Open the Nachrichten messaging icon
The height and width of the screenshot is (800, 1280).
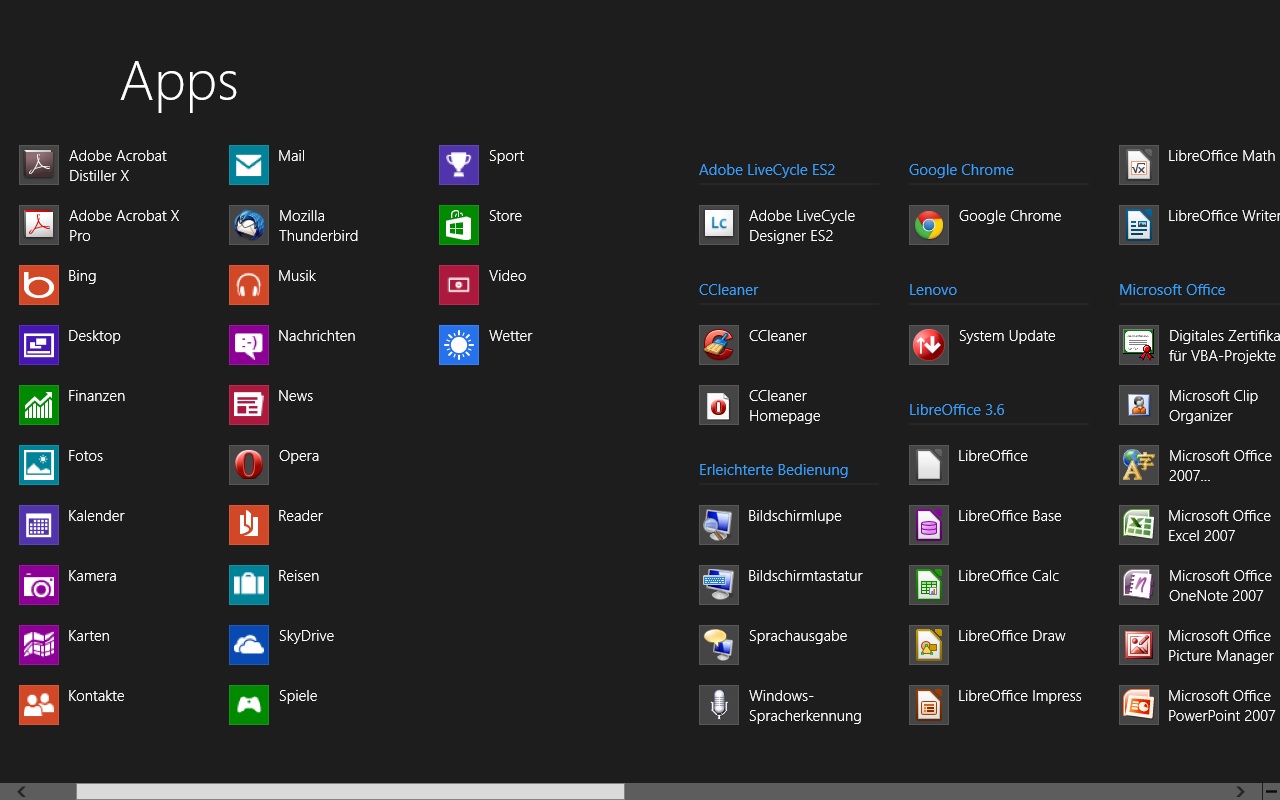click(x=249, y=345)
